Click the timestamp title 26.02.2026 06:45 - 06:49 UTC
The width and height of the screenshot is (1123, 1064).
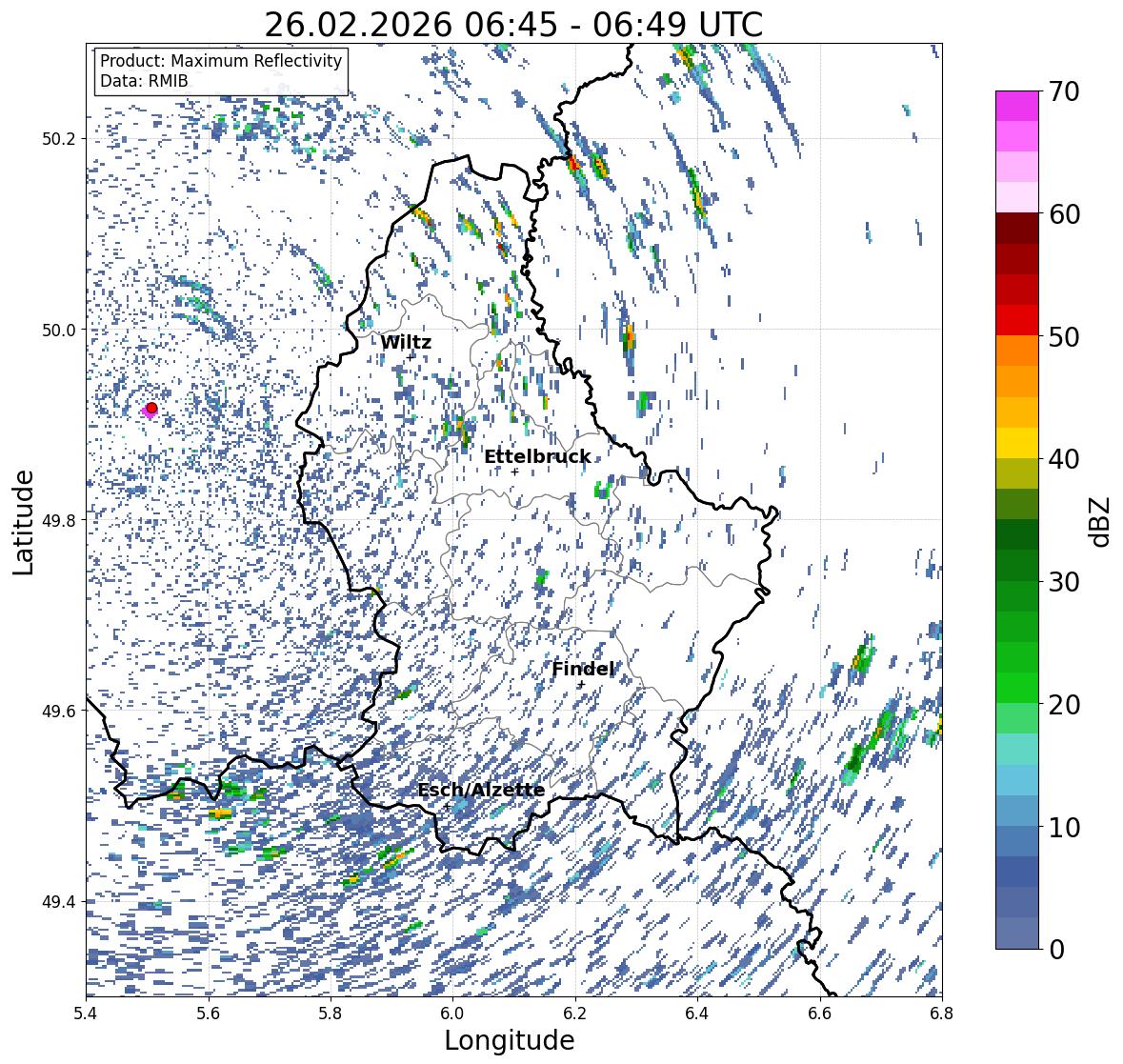513,25
